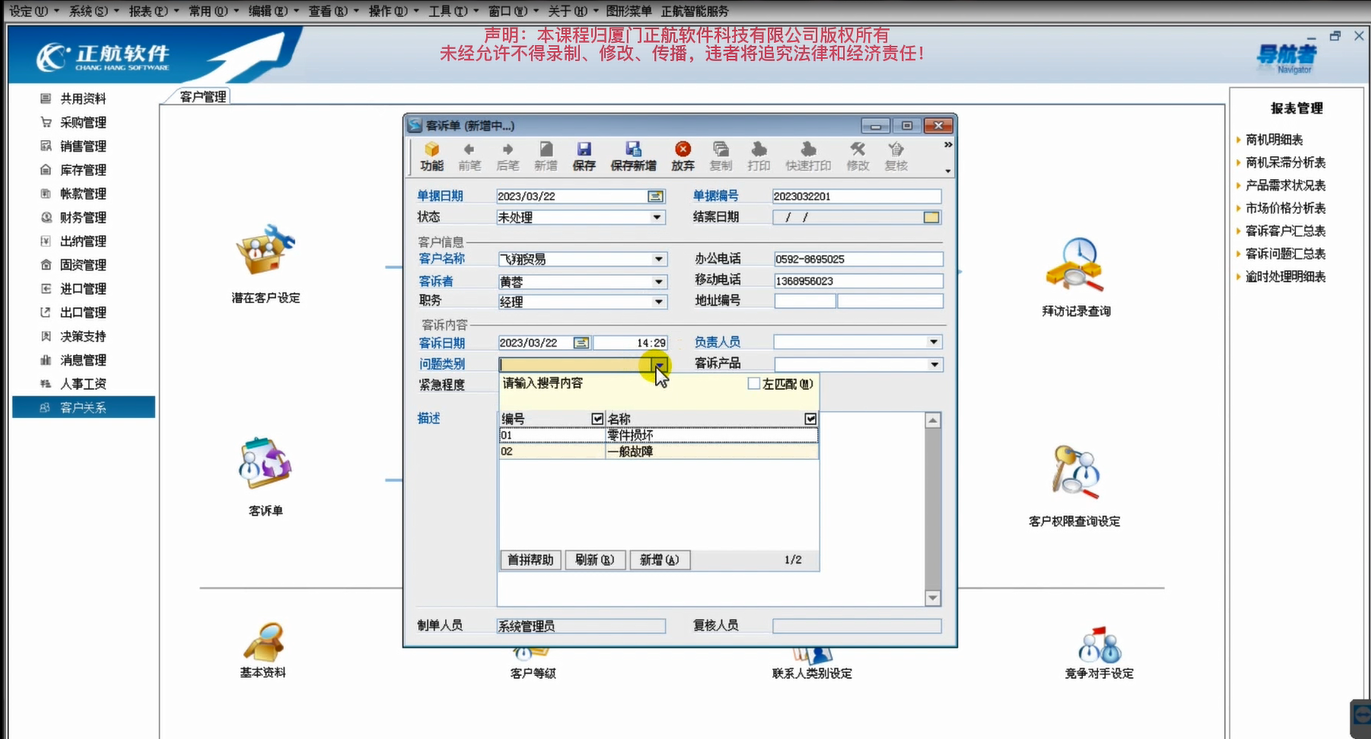Click the 办公电话 input field
1371x739 pixels.
click(858, 259)
